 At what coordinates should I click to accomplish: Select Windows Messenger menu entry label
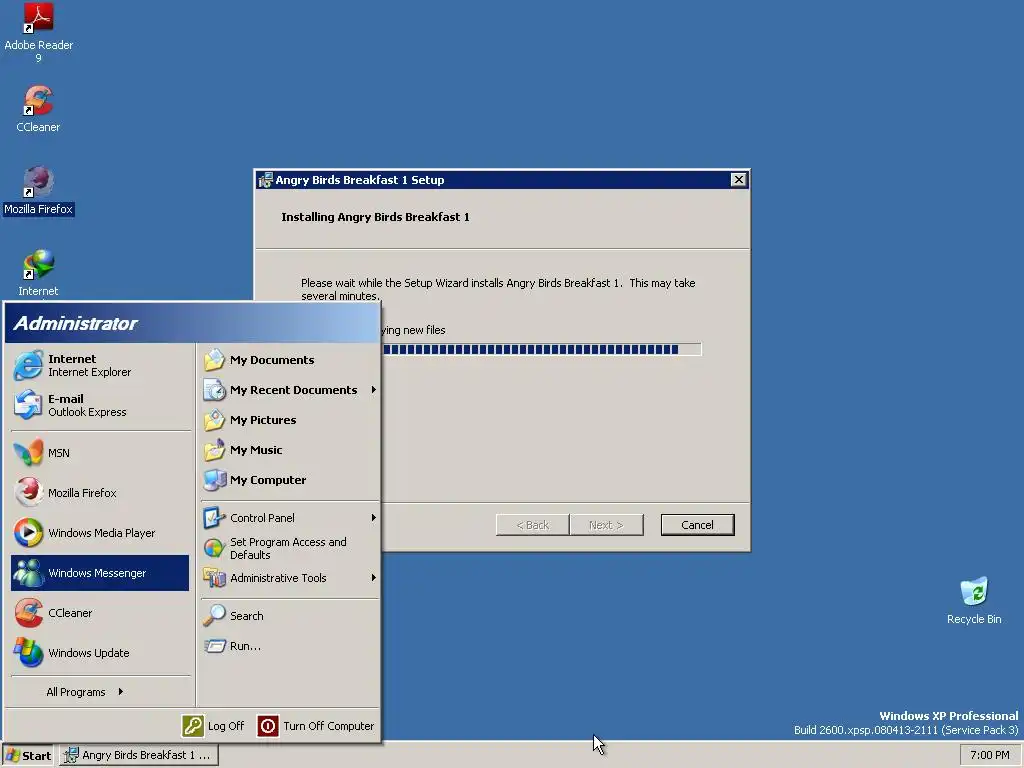click(97, 573)
